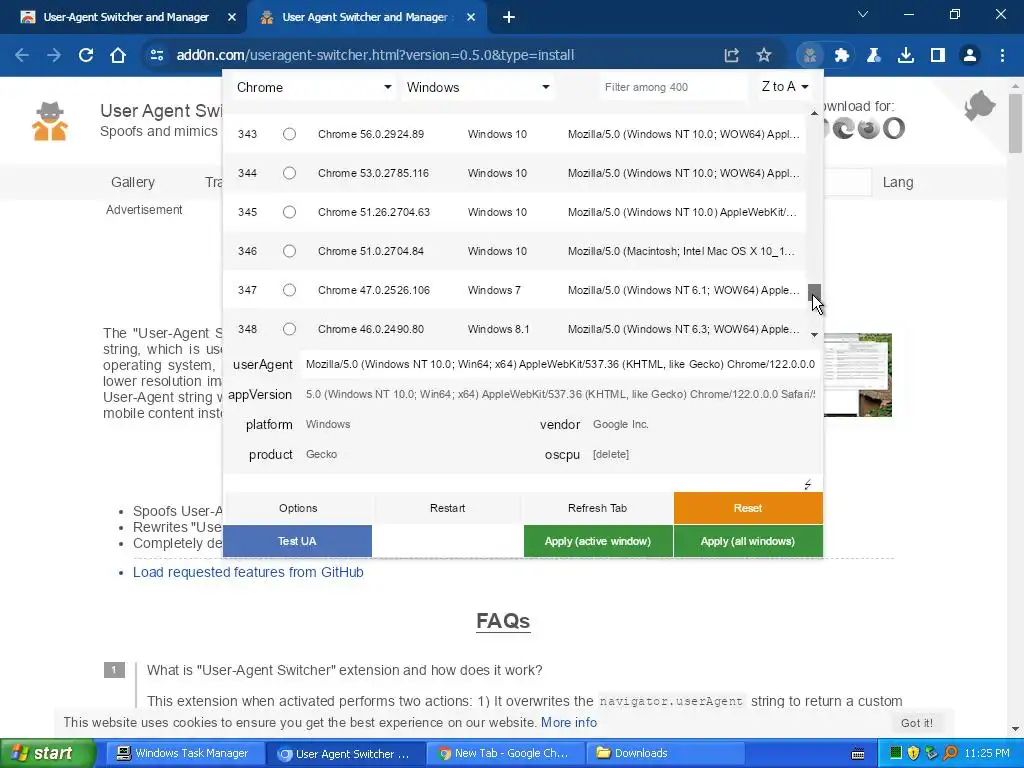Click the octopus icon in page corner
This screenshot has height=768, width=1024.
point(980,106)
